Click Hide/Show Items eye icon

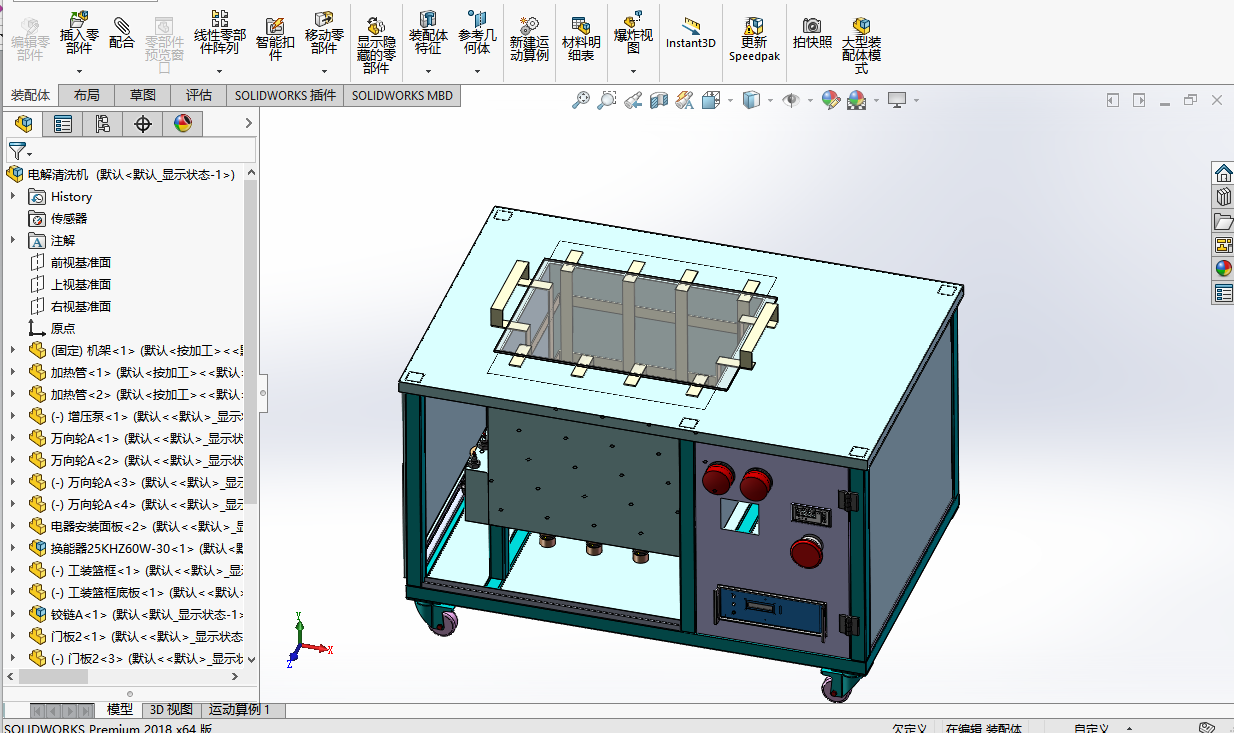(791, 100)
